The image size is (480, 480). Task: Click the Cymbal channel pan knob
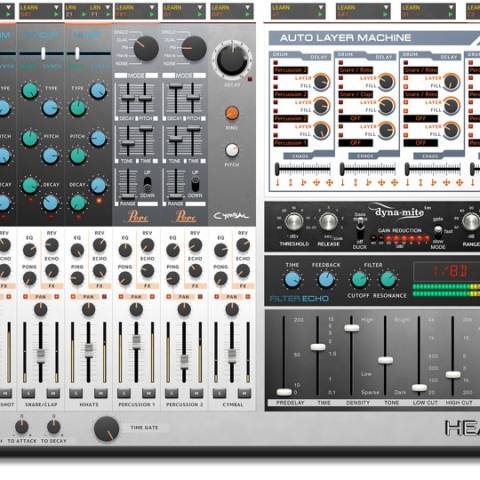click(232, 310)
